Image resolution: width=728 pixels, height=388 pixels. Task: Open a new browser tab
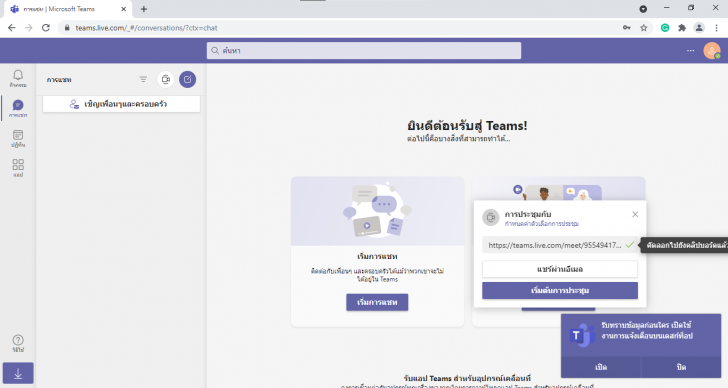[144, 9]
